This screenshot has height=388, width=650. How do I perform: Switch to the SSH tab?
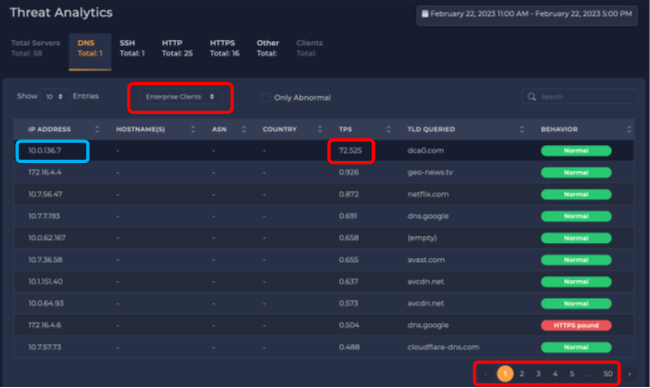pos(132,48)
